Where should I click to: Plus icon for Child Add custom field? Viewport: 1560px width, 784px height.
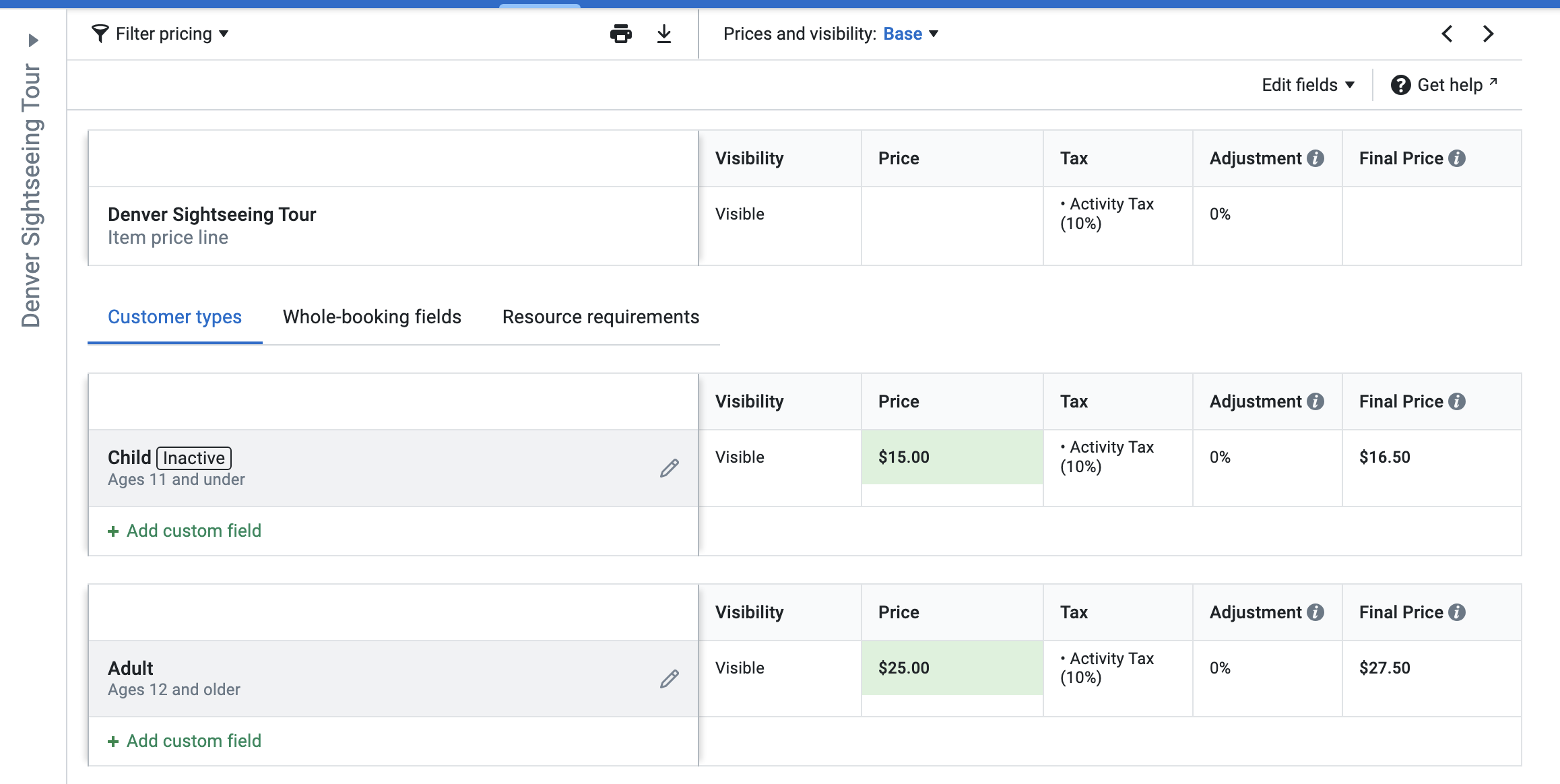113,531
